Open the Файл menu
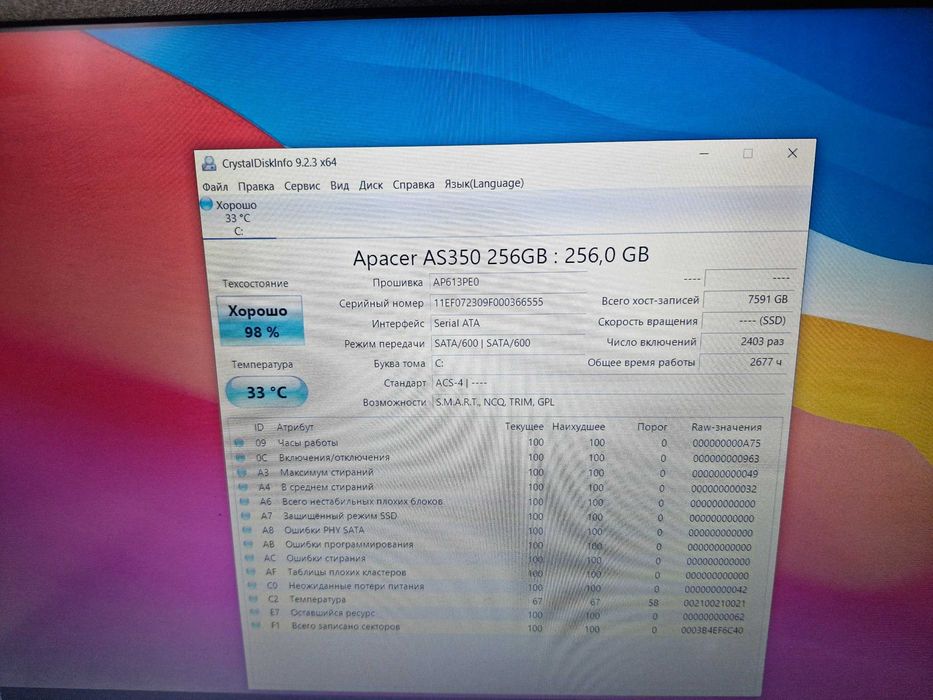 pos(215,187)
